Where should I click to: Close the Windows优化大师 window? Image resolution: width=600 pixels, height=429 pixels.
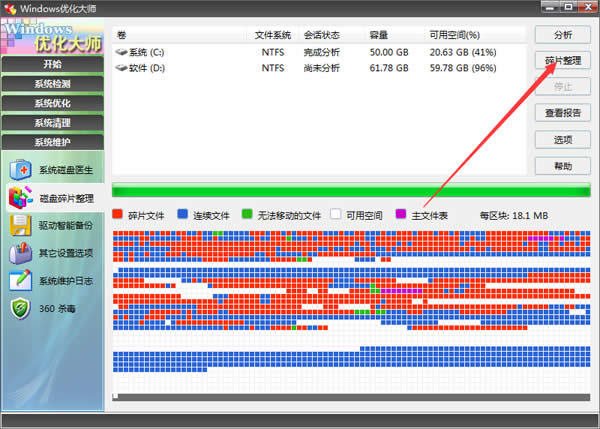point(588,7)
